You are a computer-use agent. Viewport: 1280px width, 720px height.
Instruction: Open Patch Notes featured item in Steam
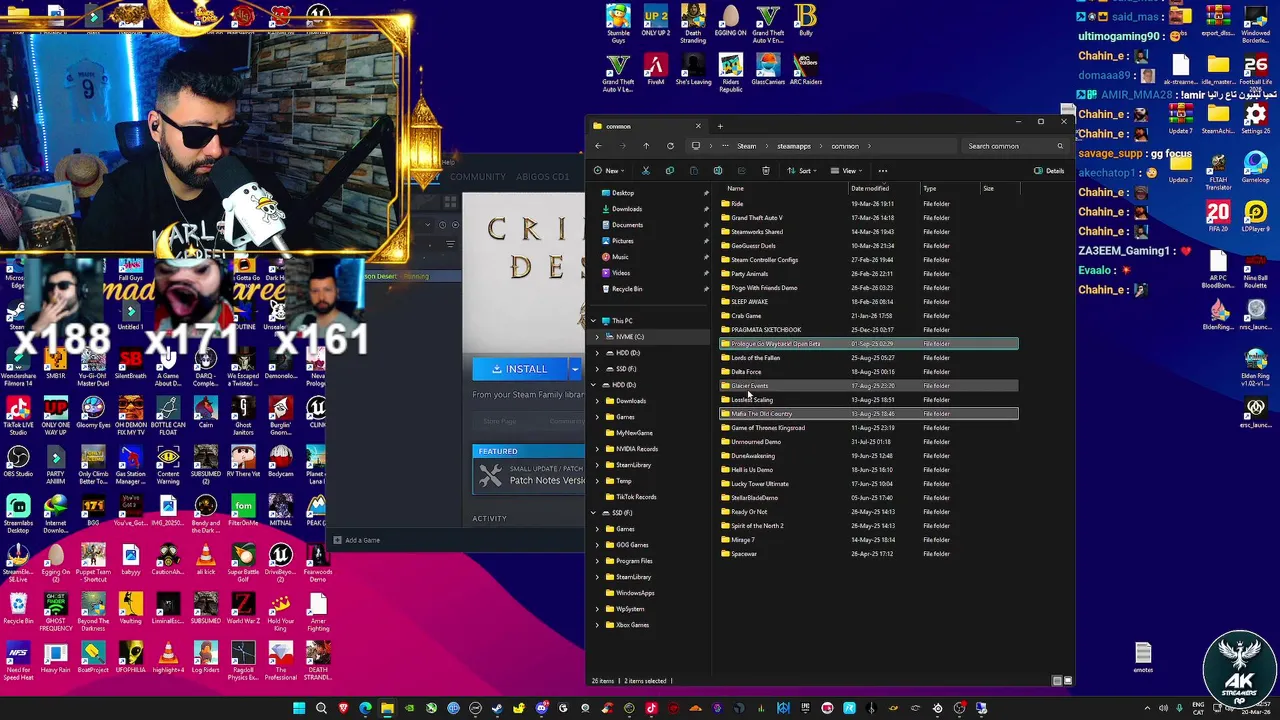point(529,475)
